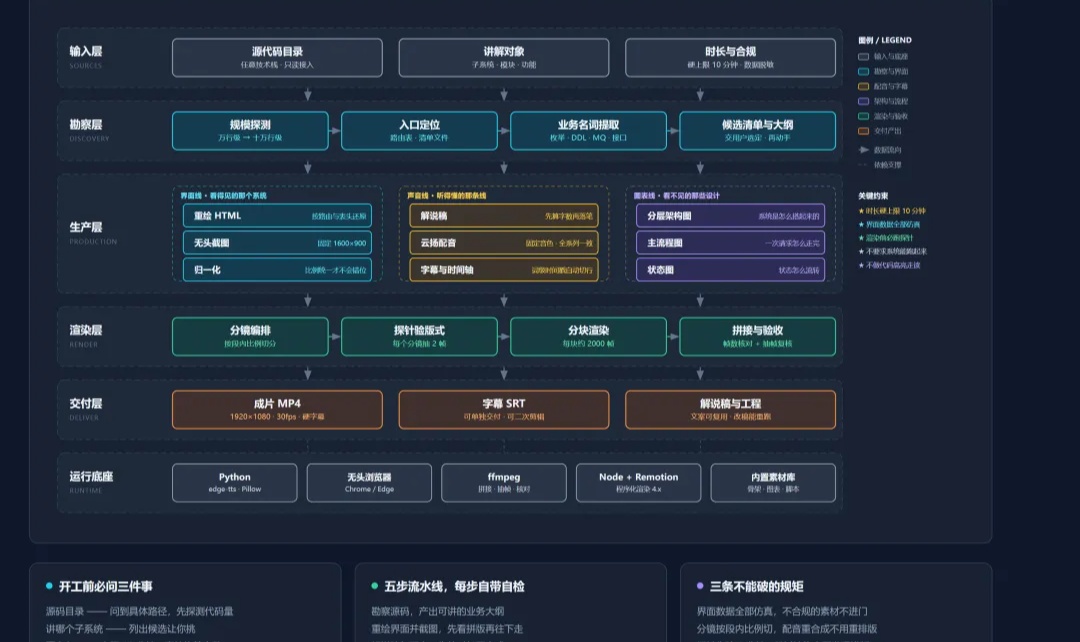Click the 时长与合规 box
1080x642 pixels.
[730, 57]
